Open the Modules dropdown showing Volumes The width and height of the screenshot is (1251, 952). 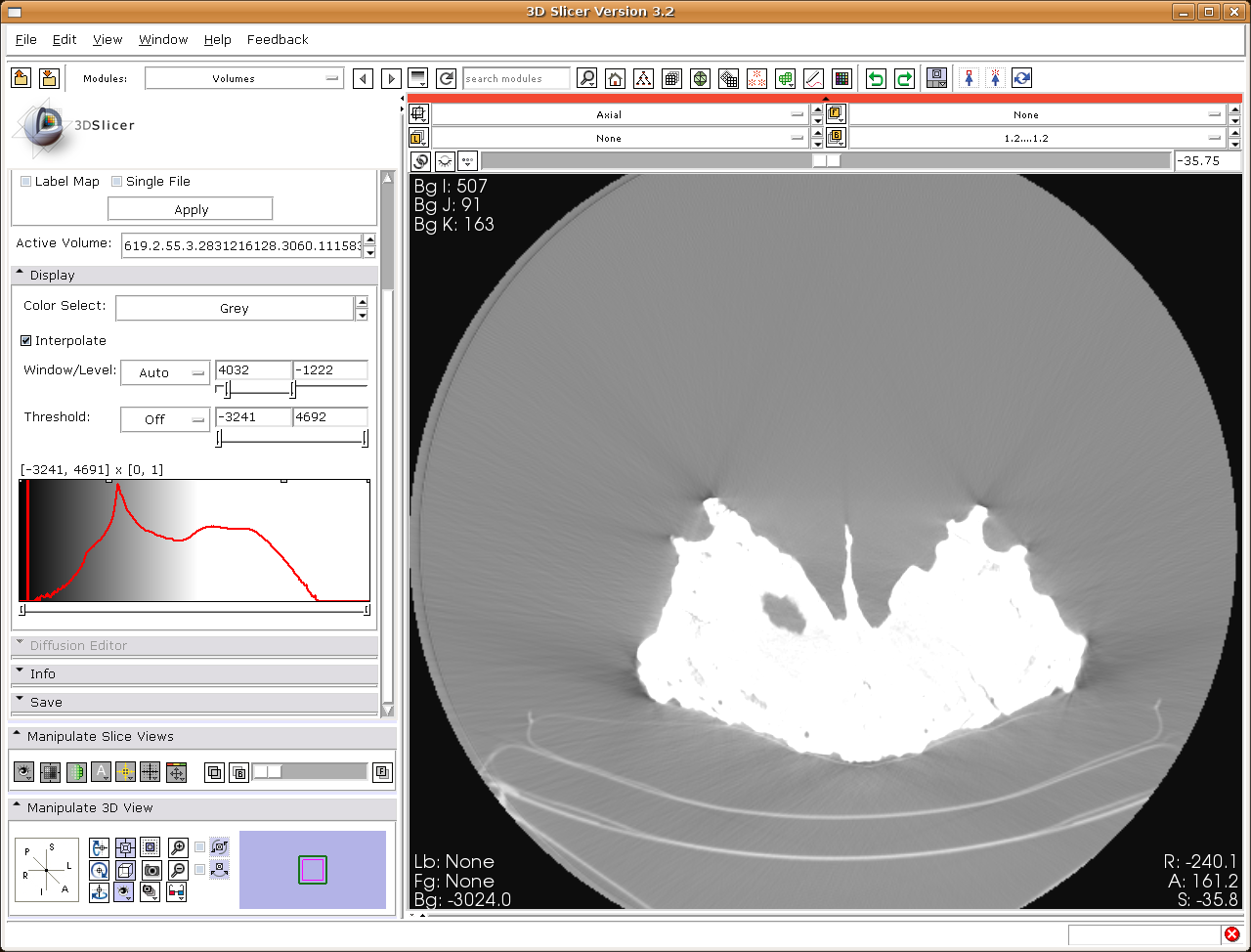click(x=244, y=78)
